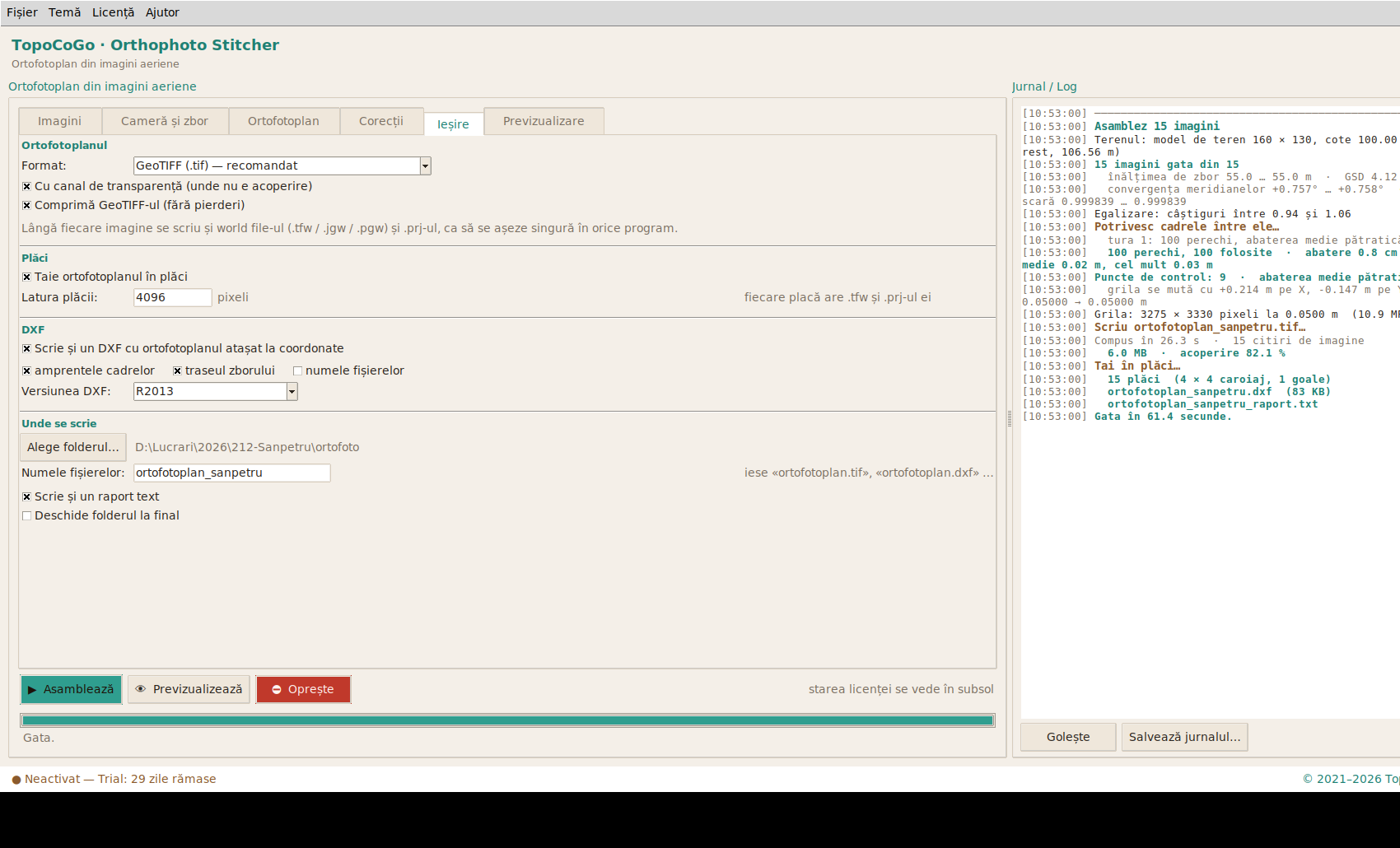Open the Licență menu
Screen dimensions: 1400x848
[113, 12]
